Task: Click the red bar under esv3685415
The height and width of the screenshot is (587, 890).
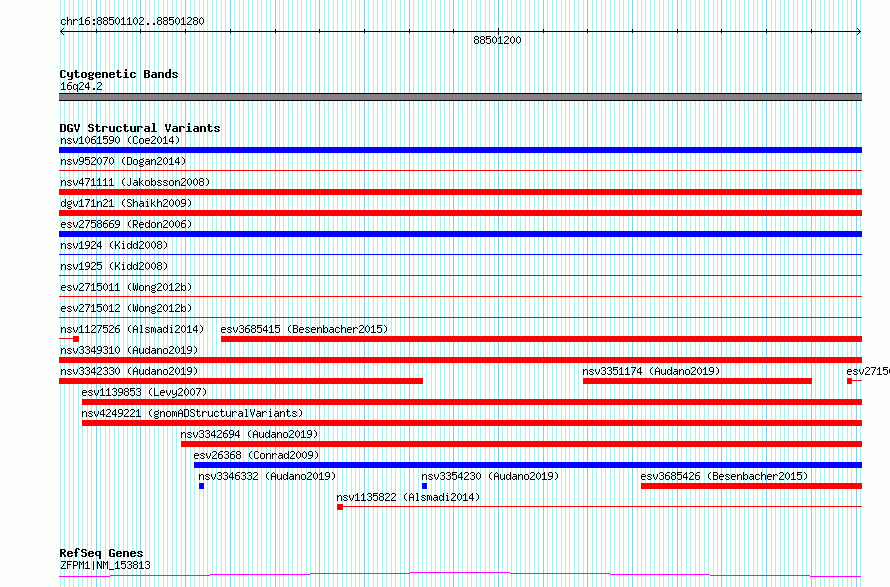Action: click(x=541, y=339)
